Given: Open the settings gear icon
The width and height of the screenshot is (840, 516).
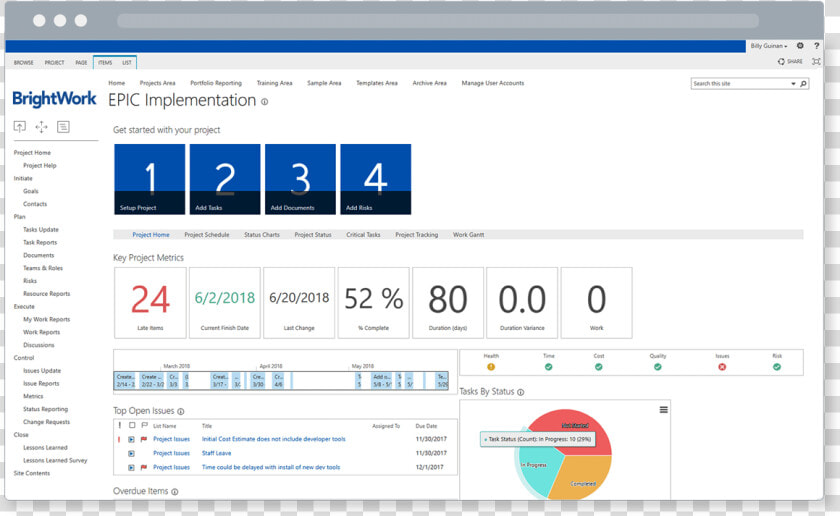Looking at the screenshot, I should tap(800, 46).
